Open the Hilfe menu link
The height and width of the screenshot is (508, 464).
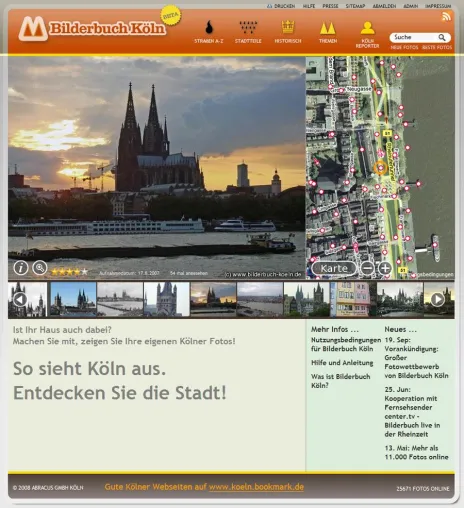[309, 6]
